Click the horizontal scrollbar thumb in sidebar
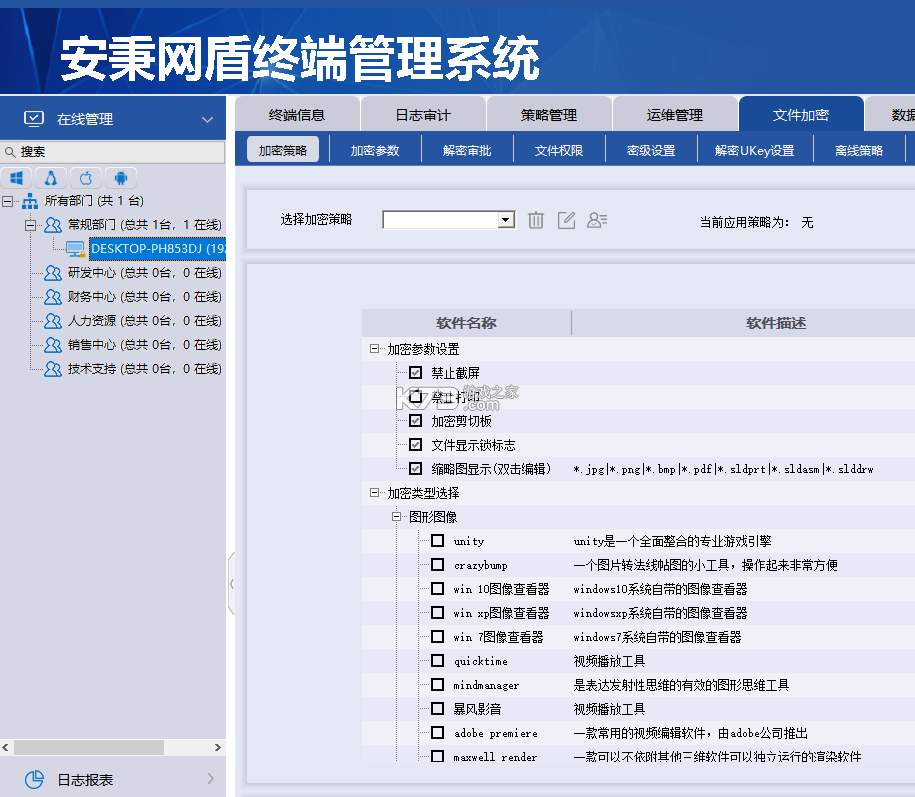 (x=89, y=747)
